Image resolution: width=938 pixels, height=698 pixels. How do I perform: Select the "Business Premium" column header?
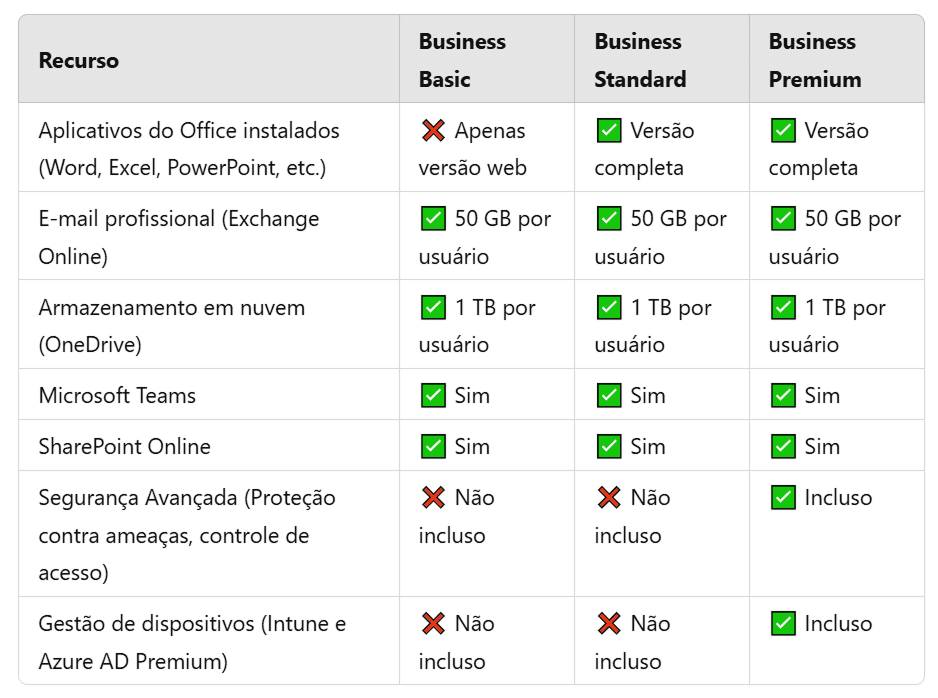point(814,60)
